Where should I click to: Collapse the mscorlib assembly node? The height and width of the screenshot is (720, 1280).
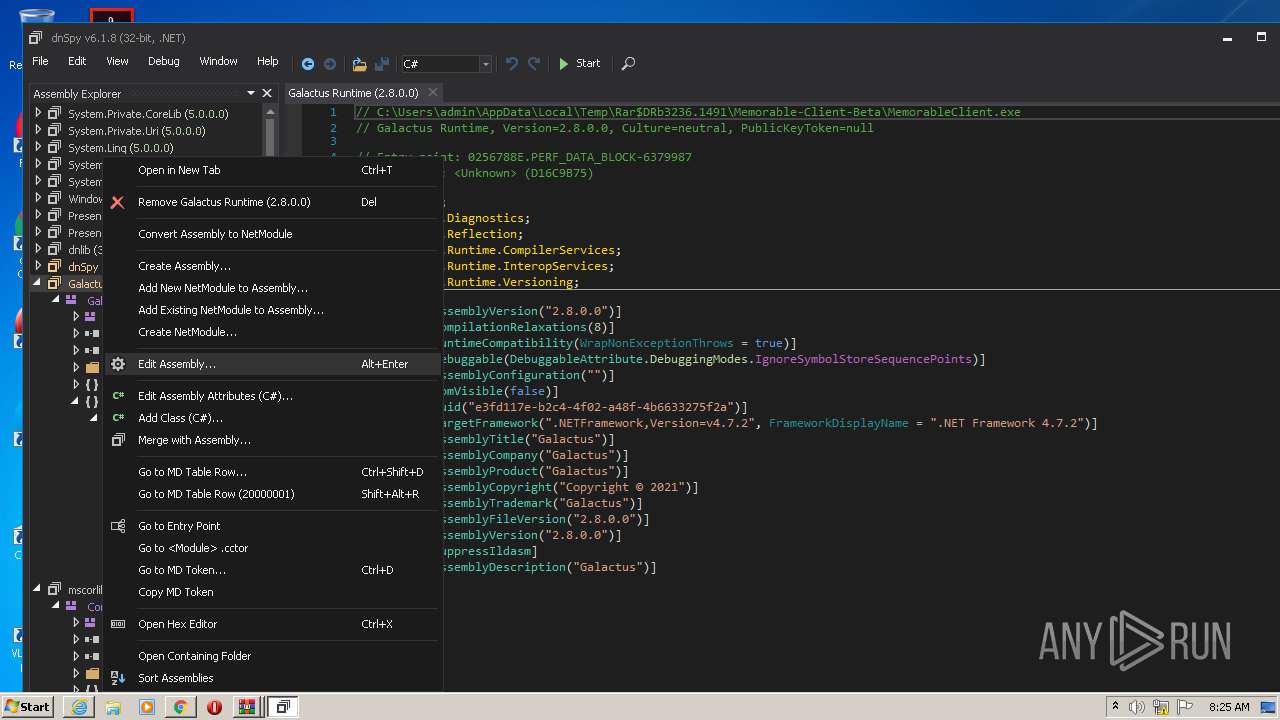coord(38,589)
